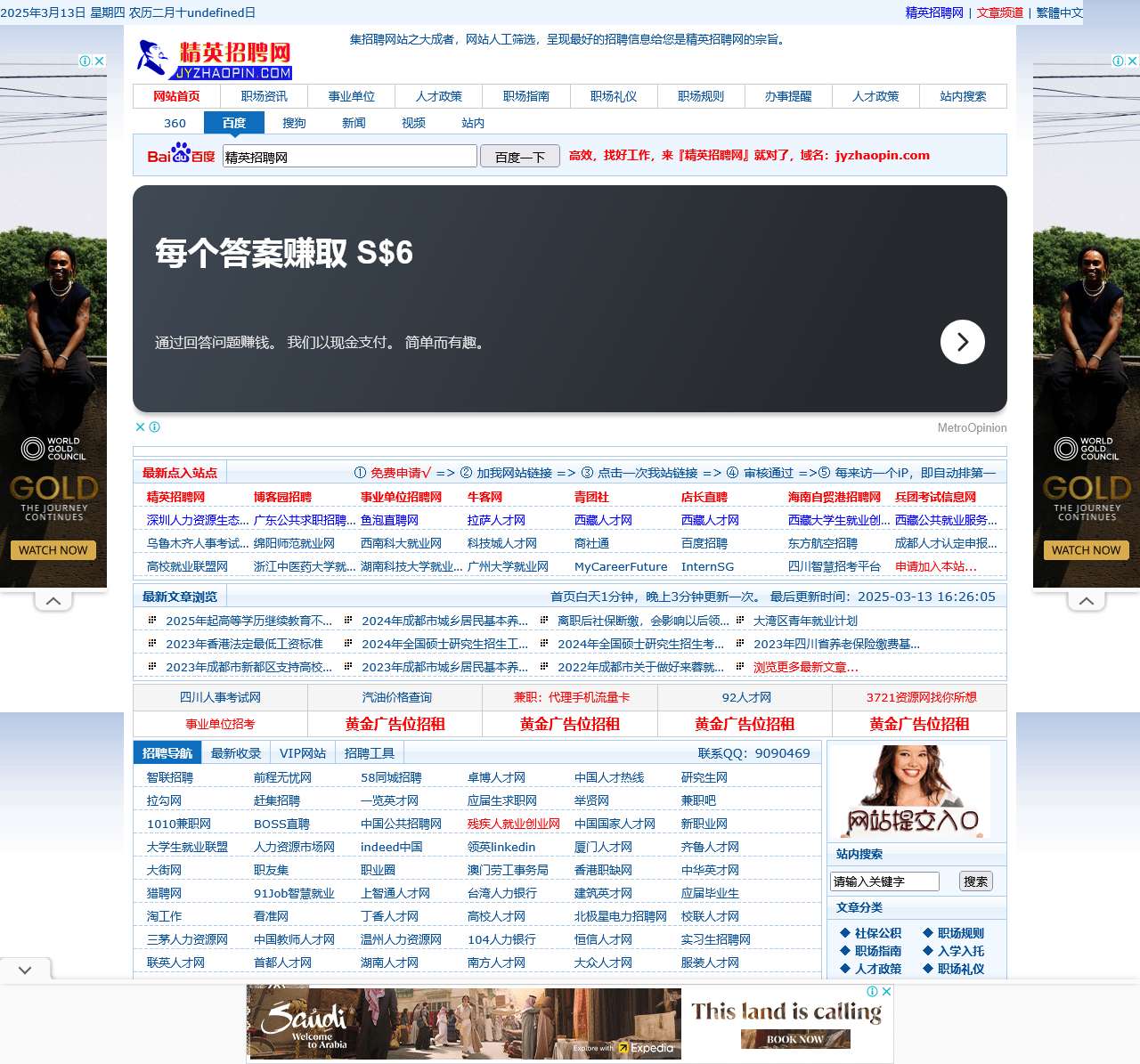Open 网站首页 in the main navigation
The width and height of the screenshot is (1140, 1064).
176,96
